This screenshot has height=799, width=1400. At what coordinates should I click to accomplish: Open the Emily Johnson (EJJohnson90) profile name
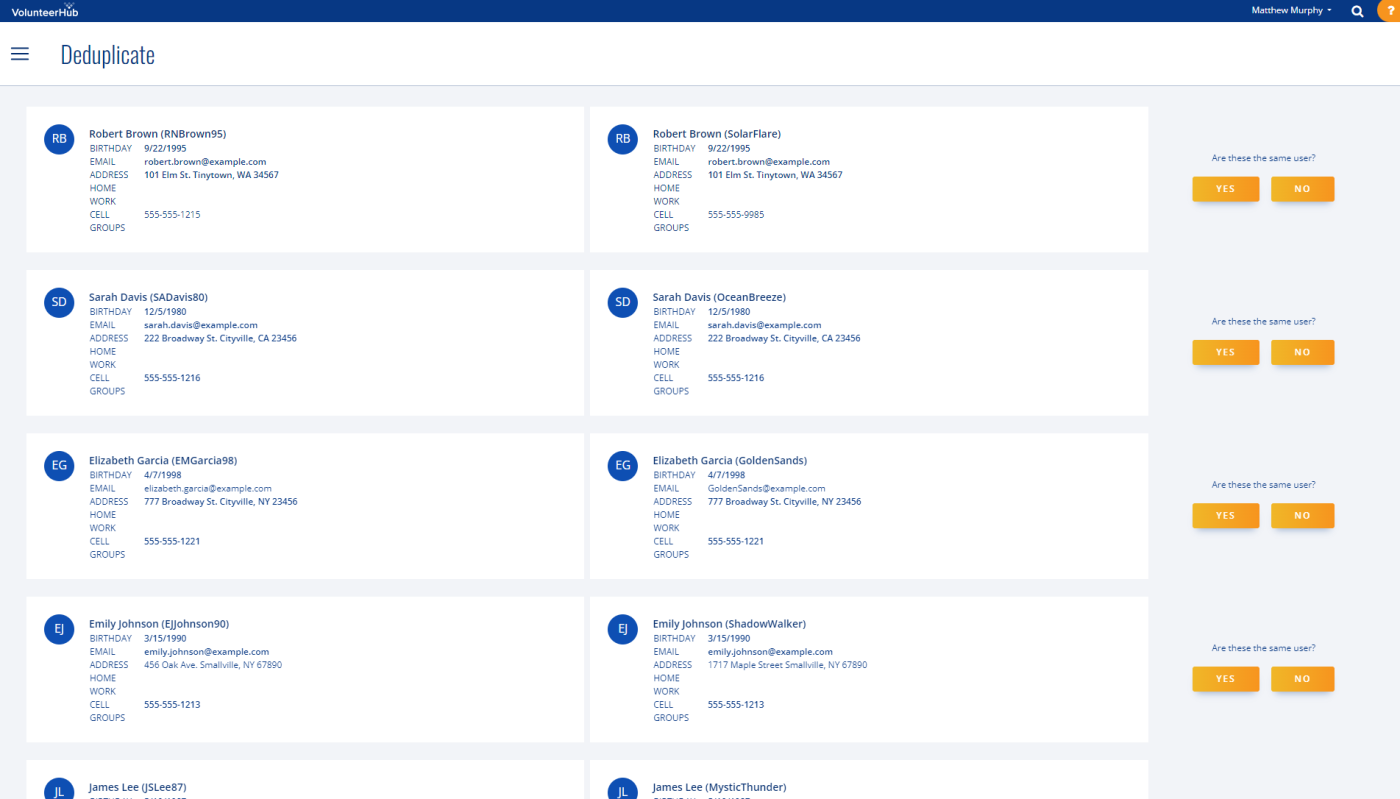tap(159, 624)
